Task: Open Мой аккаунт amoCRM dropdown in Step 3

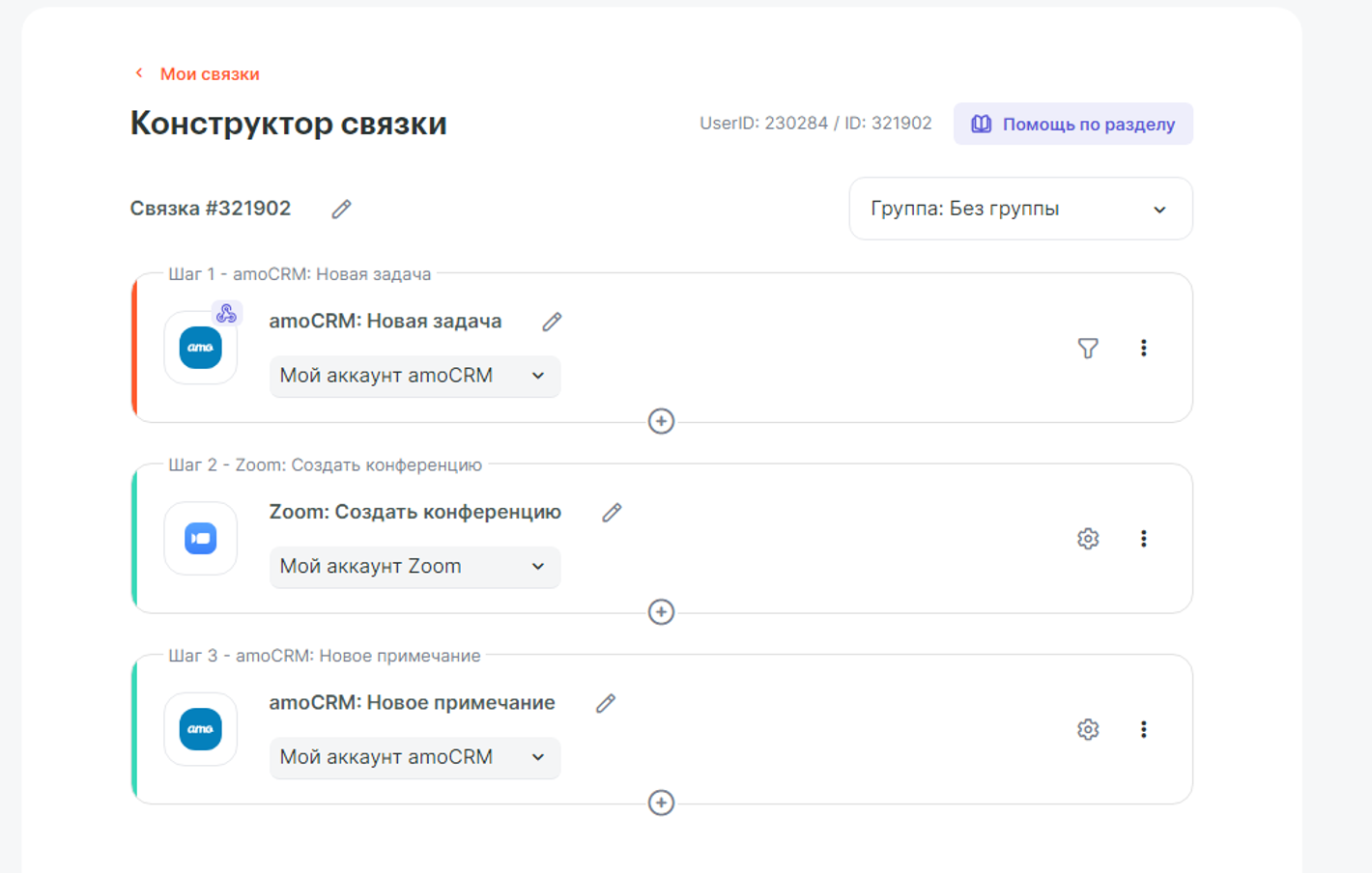Action: coord(414,757)
